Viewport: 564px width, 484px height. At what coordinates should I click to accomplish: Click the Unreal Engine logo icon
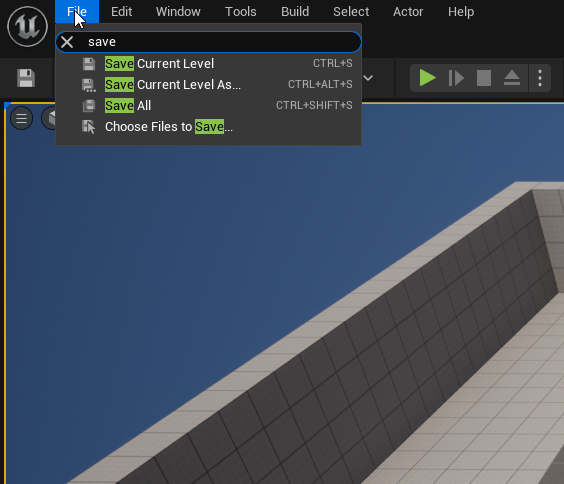(x=27, y=26)
